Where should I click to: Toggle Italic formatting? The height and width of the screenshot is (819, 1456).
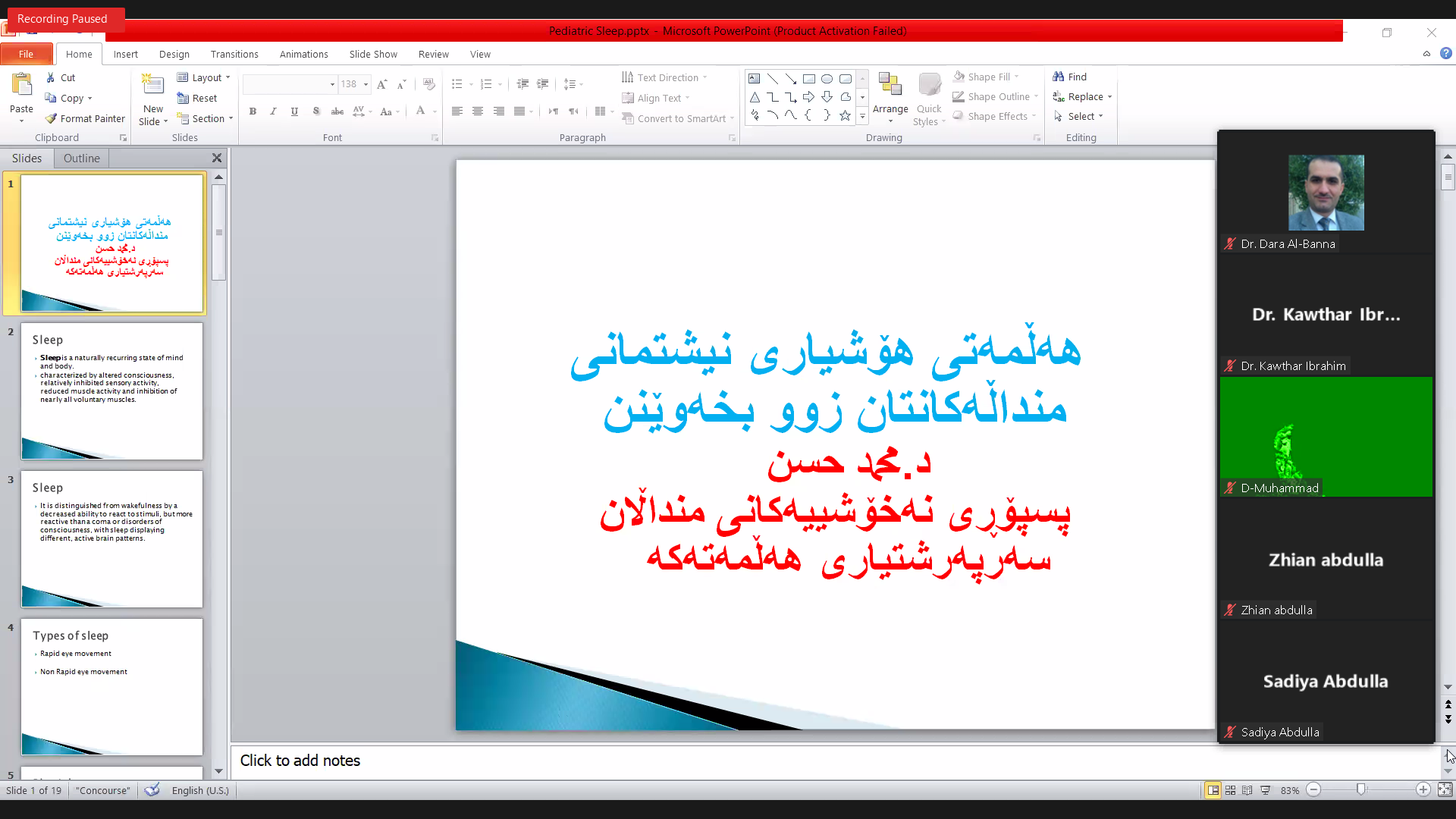click(x=273, y=111)
